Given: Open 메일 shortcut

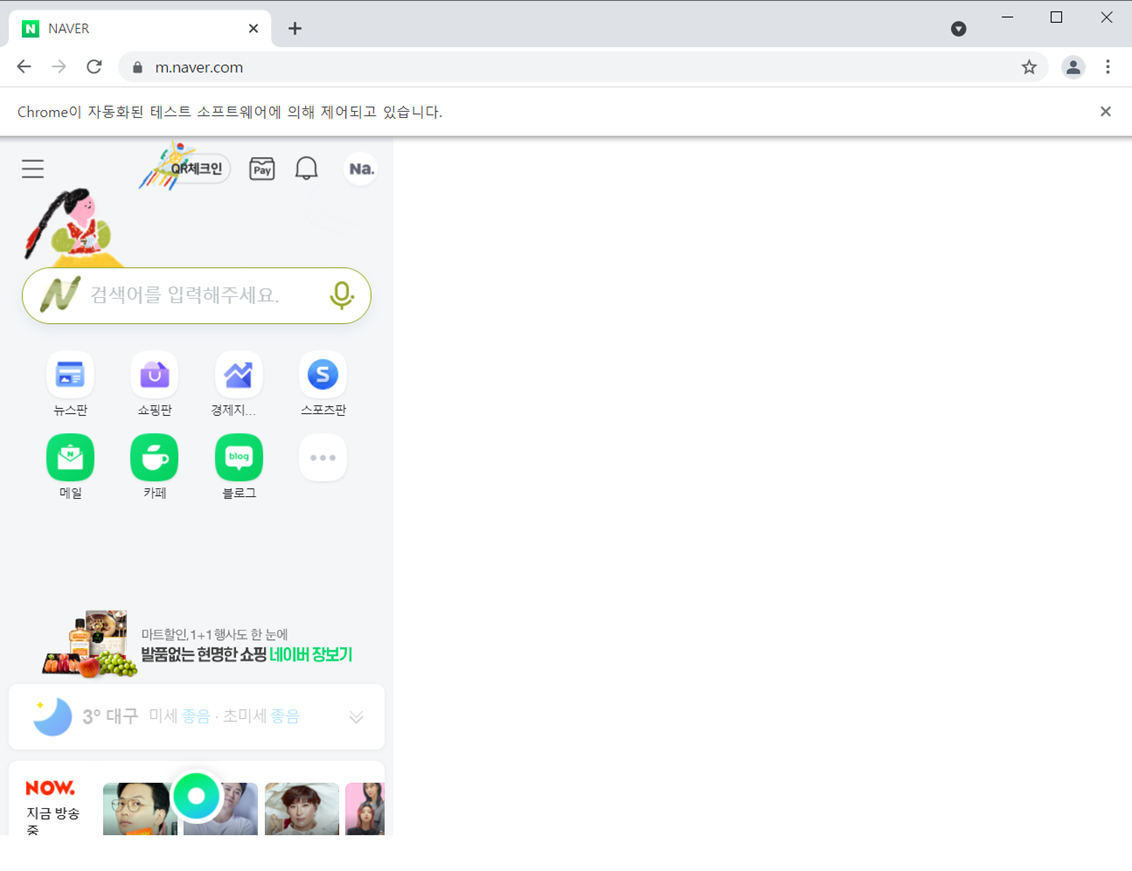Looking at the screenshot, I should (70, 467).
